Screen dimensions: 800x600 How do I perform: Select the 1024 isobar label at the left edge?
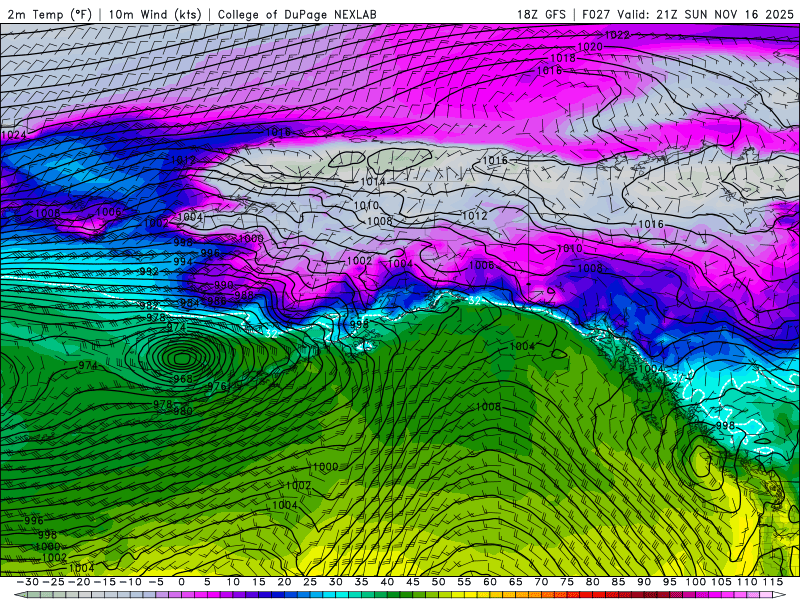pyautogui.click(x=14, y=135)
